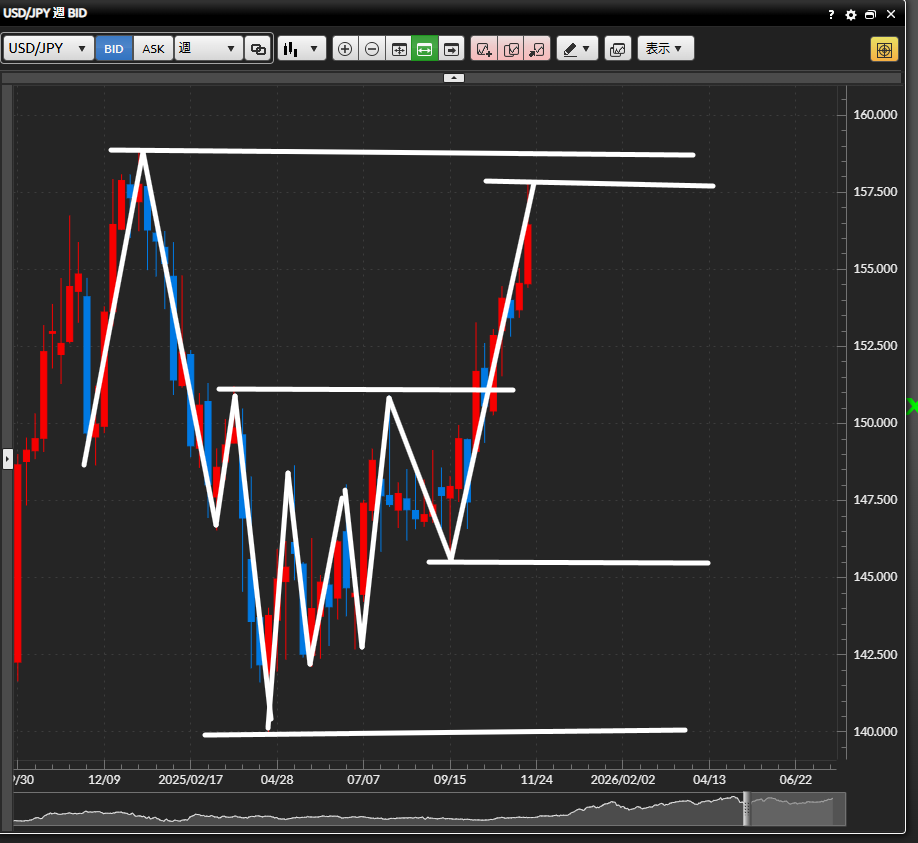The height and width of the screenshot is (843, 918).
Task: Open the help question mark button
Action: pyautogui.click(x=831, y=15)
